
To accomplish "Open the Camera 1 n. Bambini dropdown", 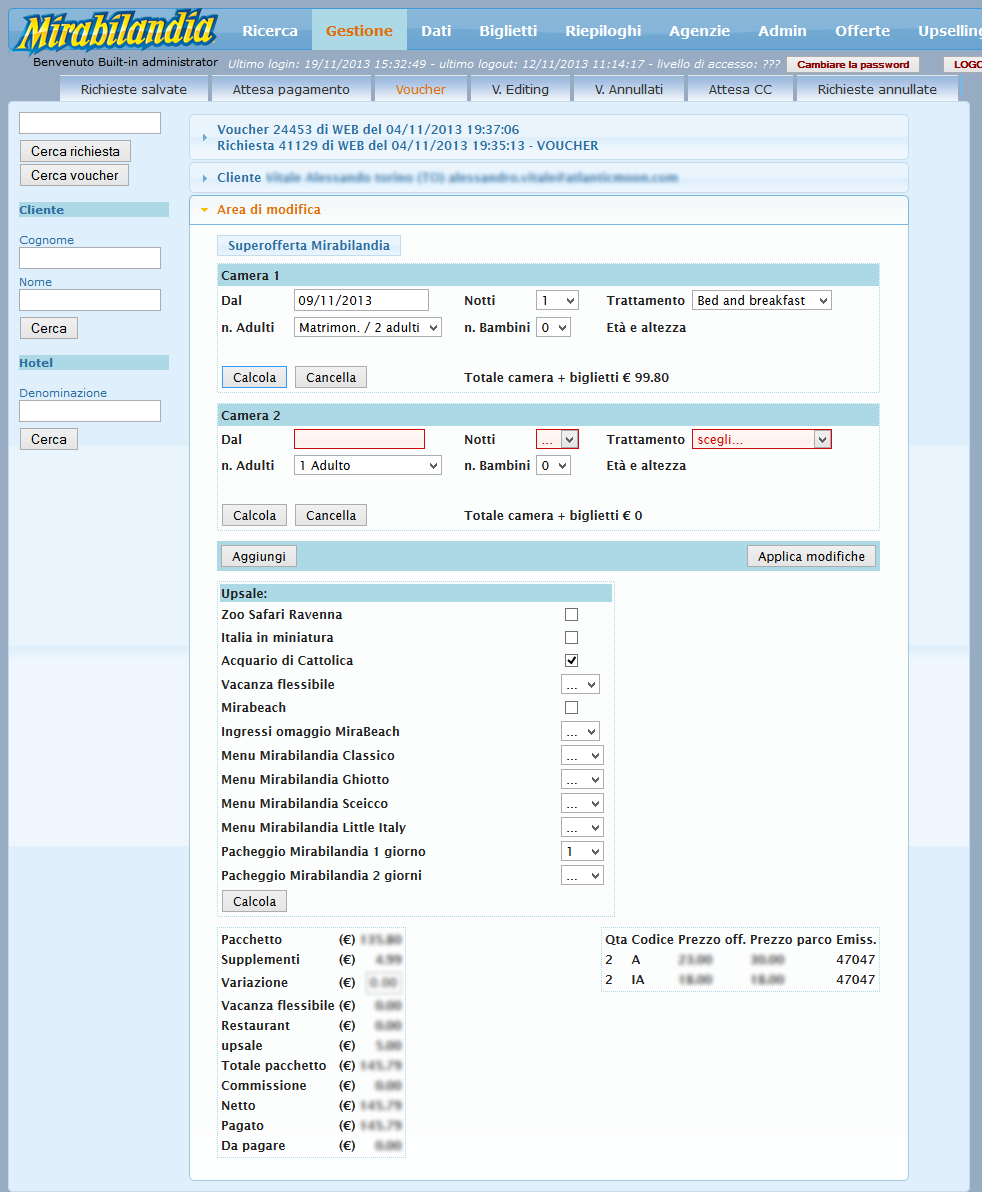I will click(553, 328).
